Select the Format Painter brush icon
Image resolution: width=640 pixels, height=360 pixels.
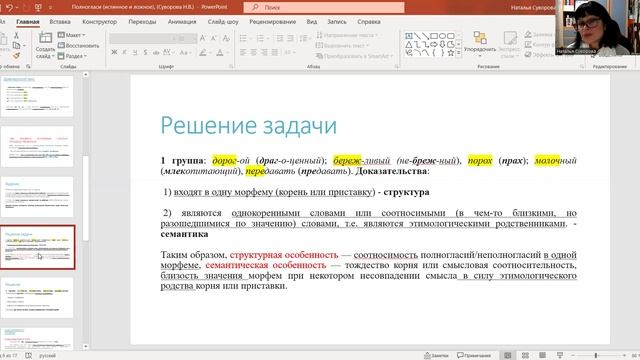pyautogui.click(x=16, y=55)
